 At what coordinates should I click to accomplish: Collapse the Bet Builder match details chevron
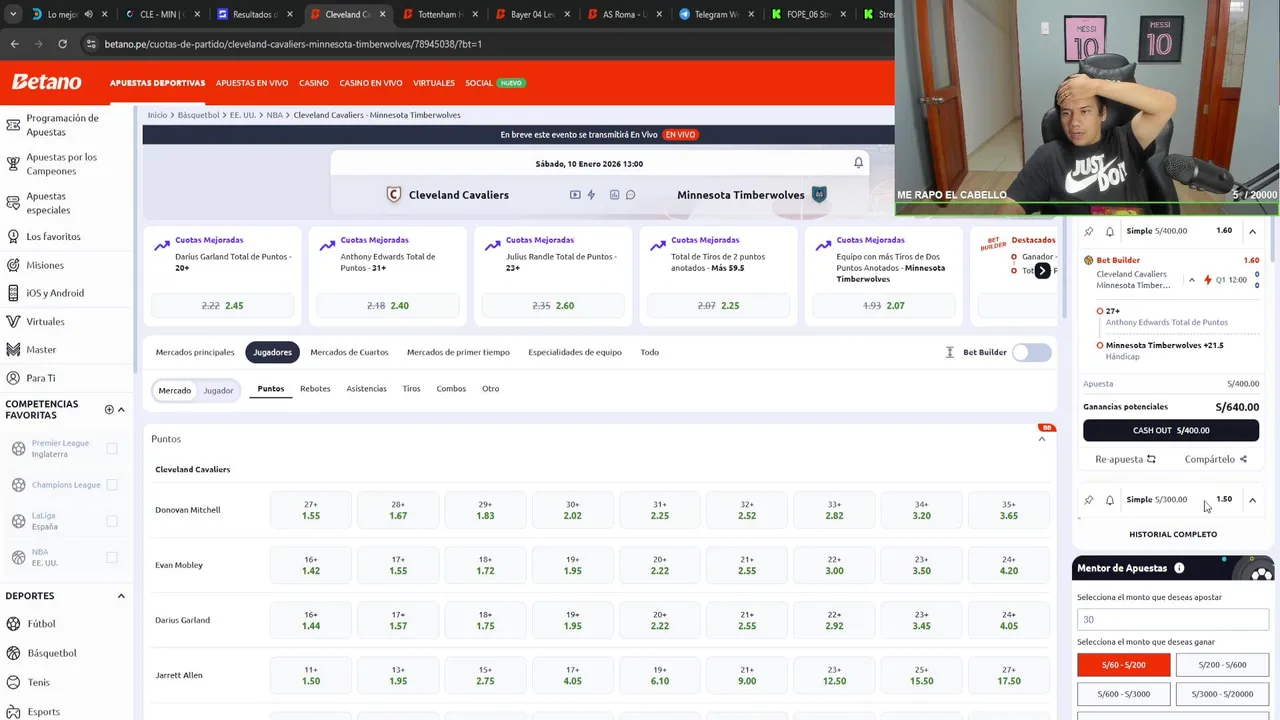tap(1191, 280)
